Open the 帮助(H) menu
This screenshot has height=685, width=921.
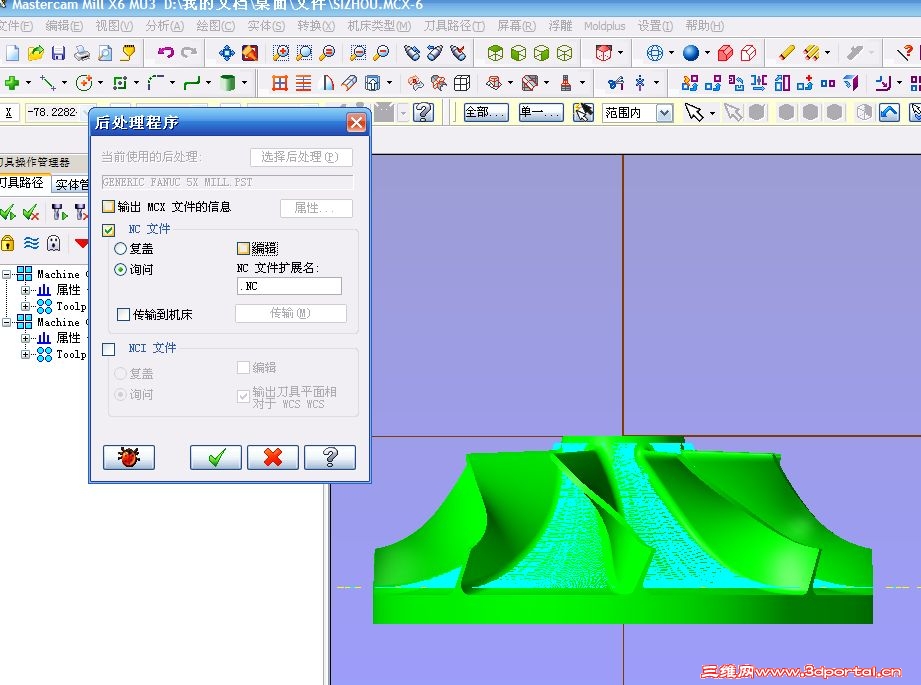(x=704, y=26)
